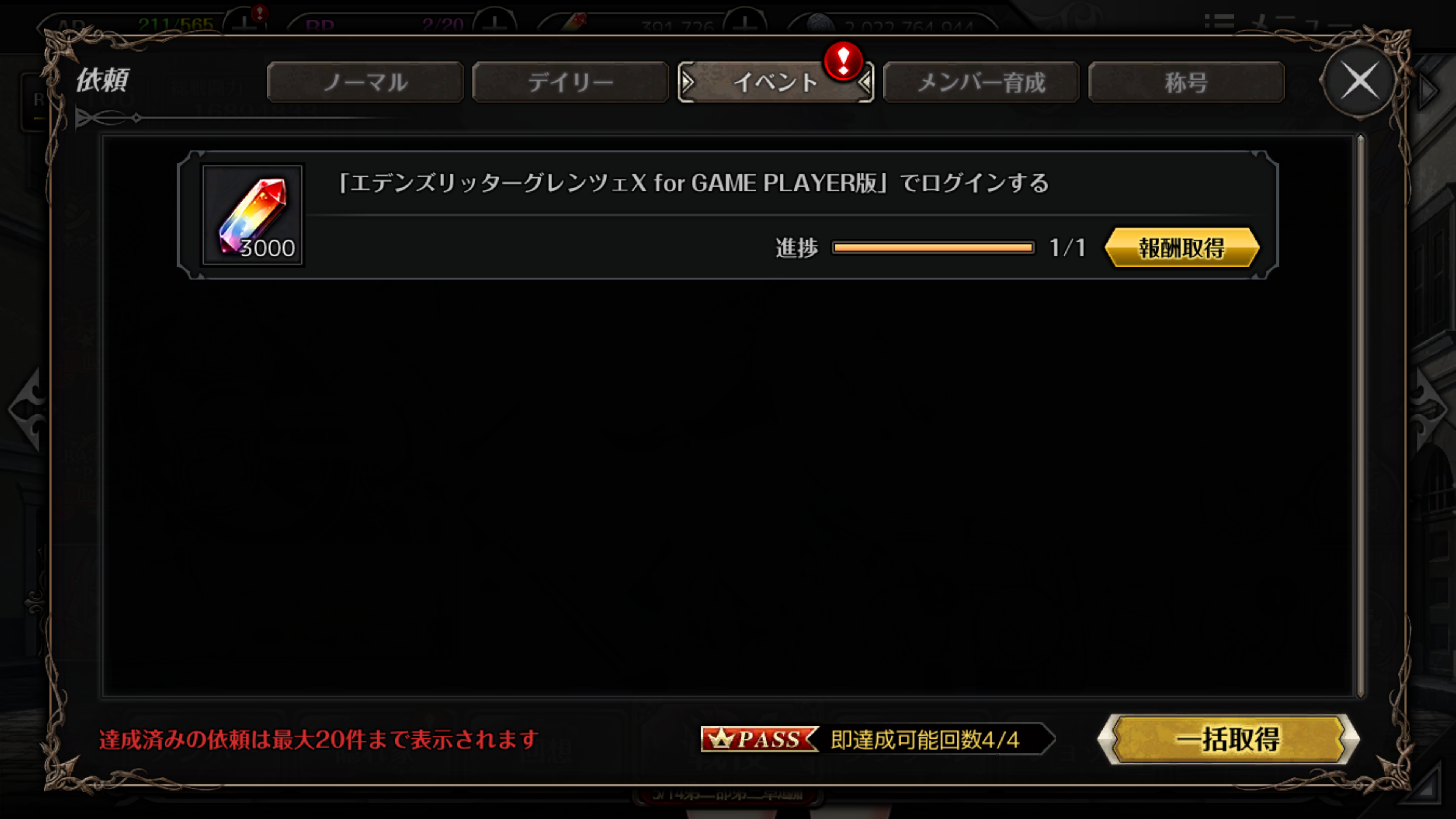Claim reward with 報酬取得 button
This screenshot has height=819, width=1456.
point(1182,248)
